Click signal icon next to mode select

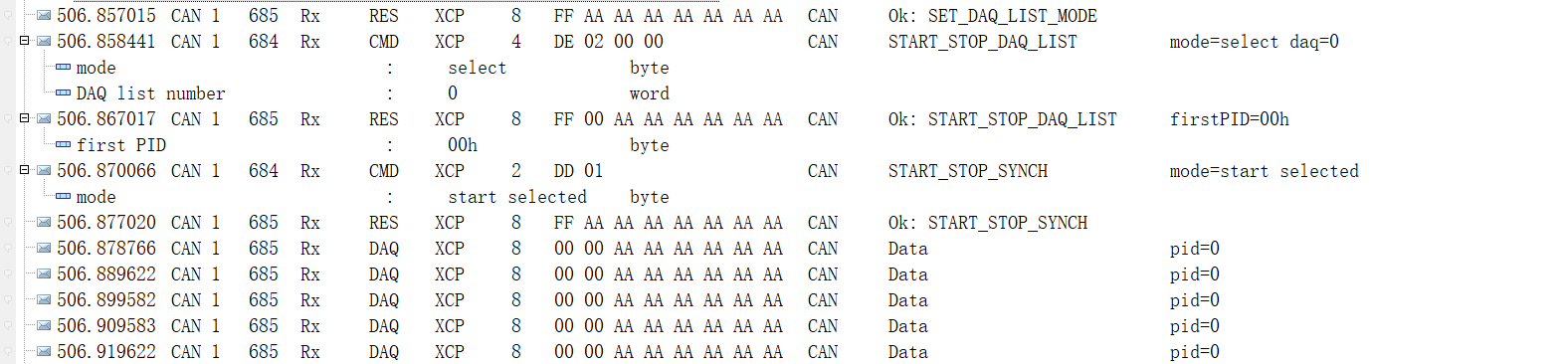click(64, 68)
